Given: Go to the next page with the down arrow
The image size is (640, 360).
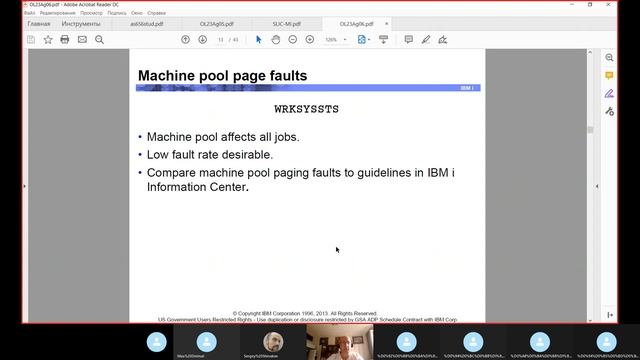Looking at the screenshot, I should [x=202, y=40].
